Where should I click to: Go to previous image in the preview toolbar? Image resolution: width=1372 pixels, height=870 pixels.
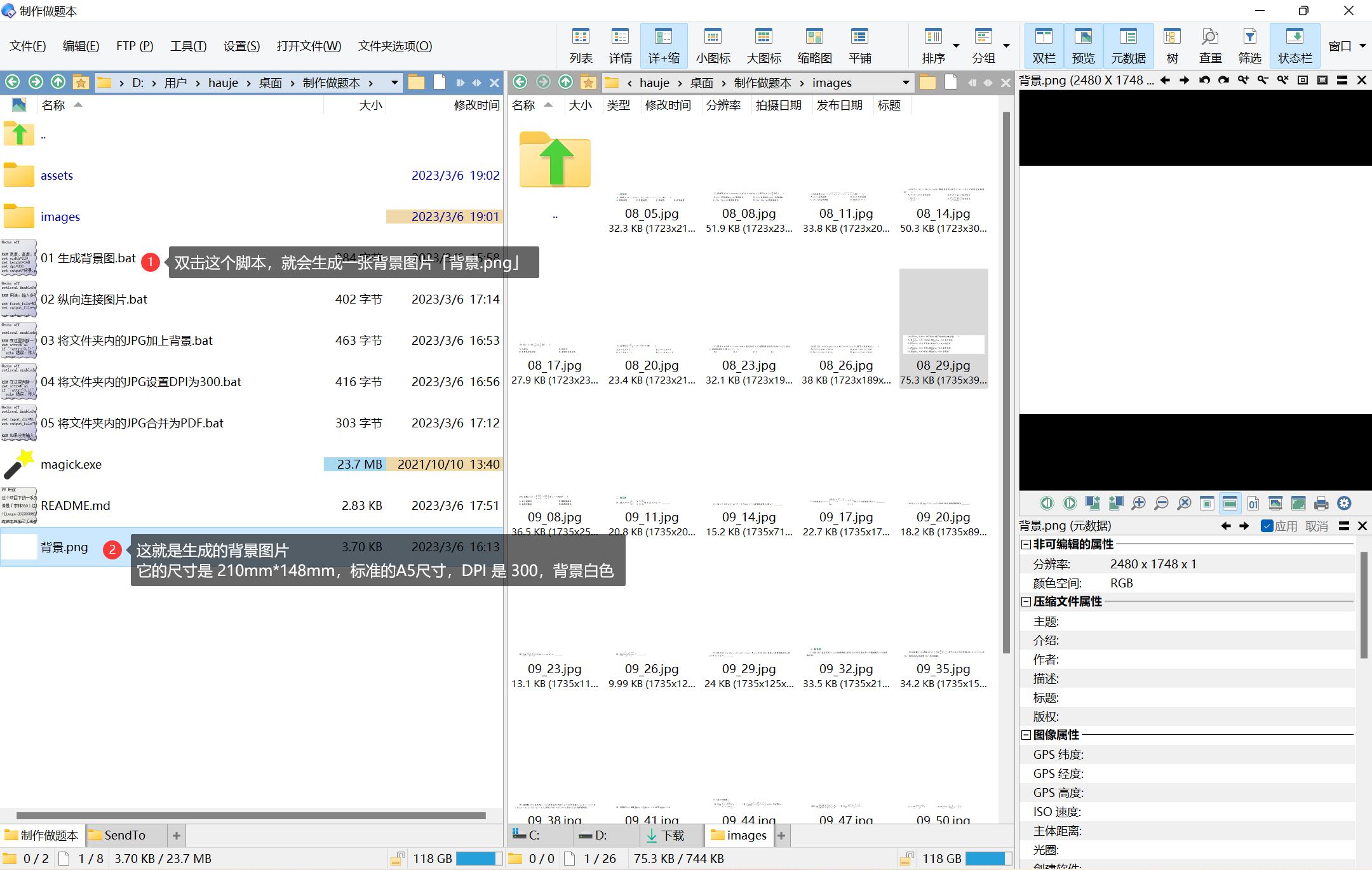coord(1047,504)
